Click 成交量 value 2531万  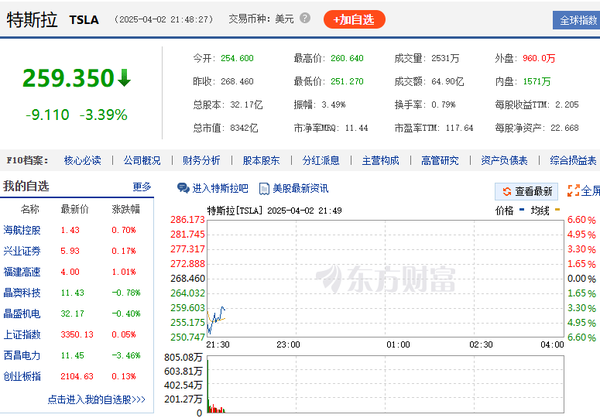(445, 58)
